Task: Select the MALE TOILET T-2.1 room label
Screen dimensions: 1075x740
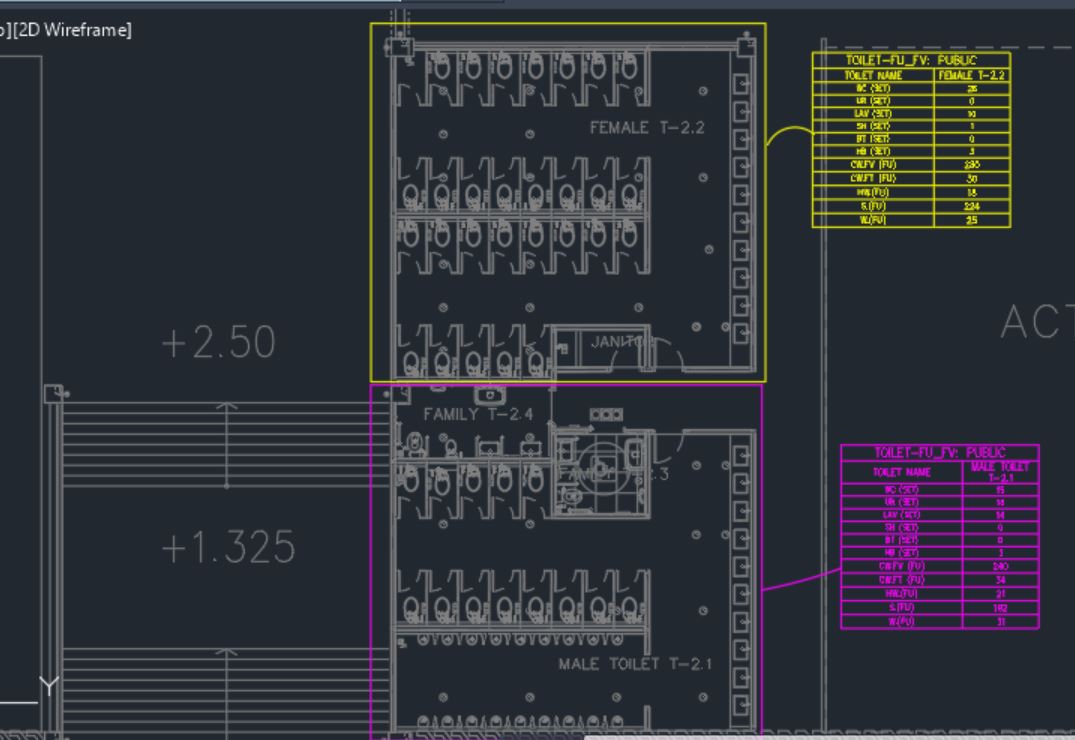Action: click(635, 664)
